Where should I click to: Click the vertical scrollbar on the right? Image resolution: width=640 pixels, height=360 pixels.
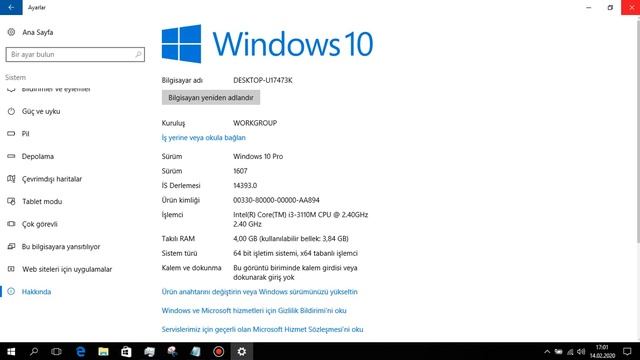[638, 131]
